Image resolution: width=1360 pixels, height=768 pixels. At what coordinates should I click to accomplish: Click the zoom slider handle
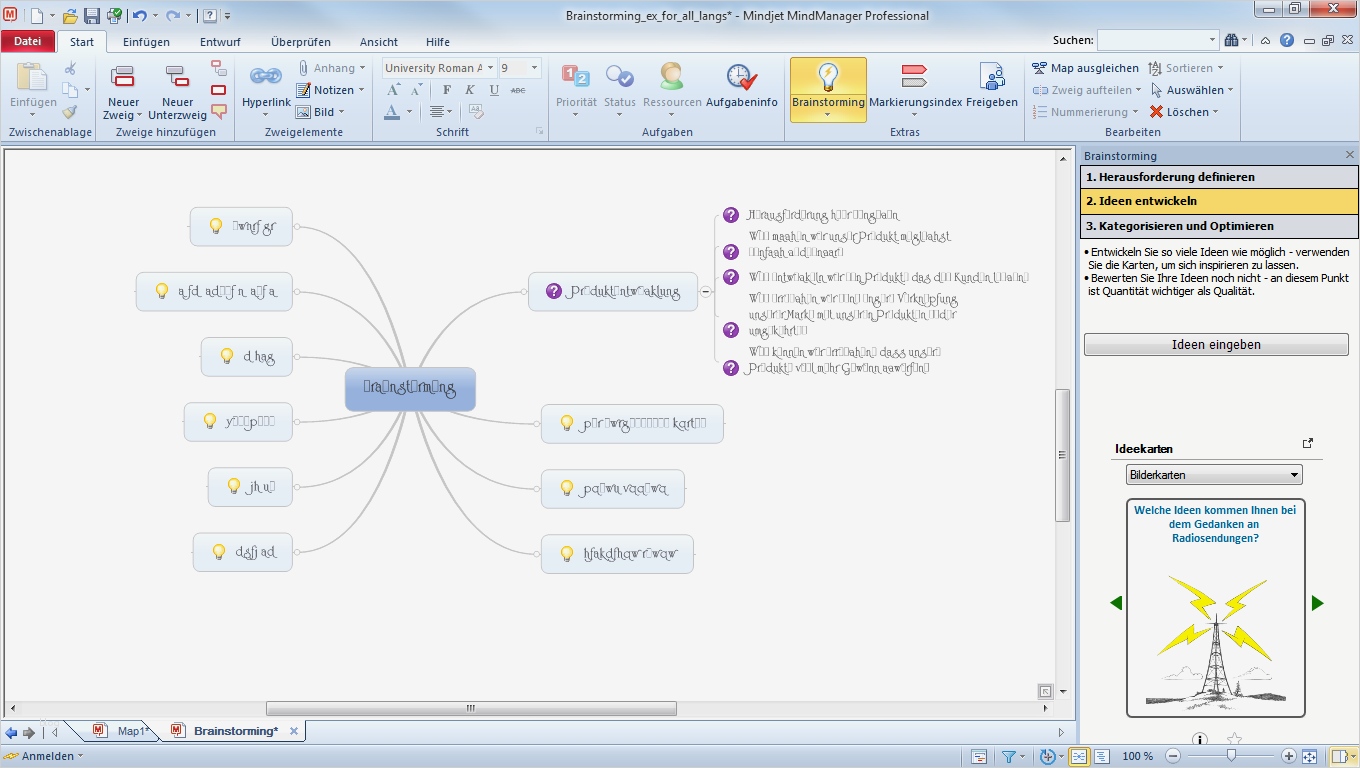click(x=1231, y=757)
